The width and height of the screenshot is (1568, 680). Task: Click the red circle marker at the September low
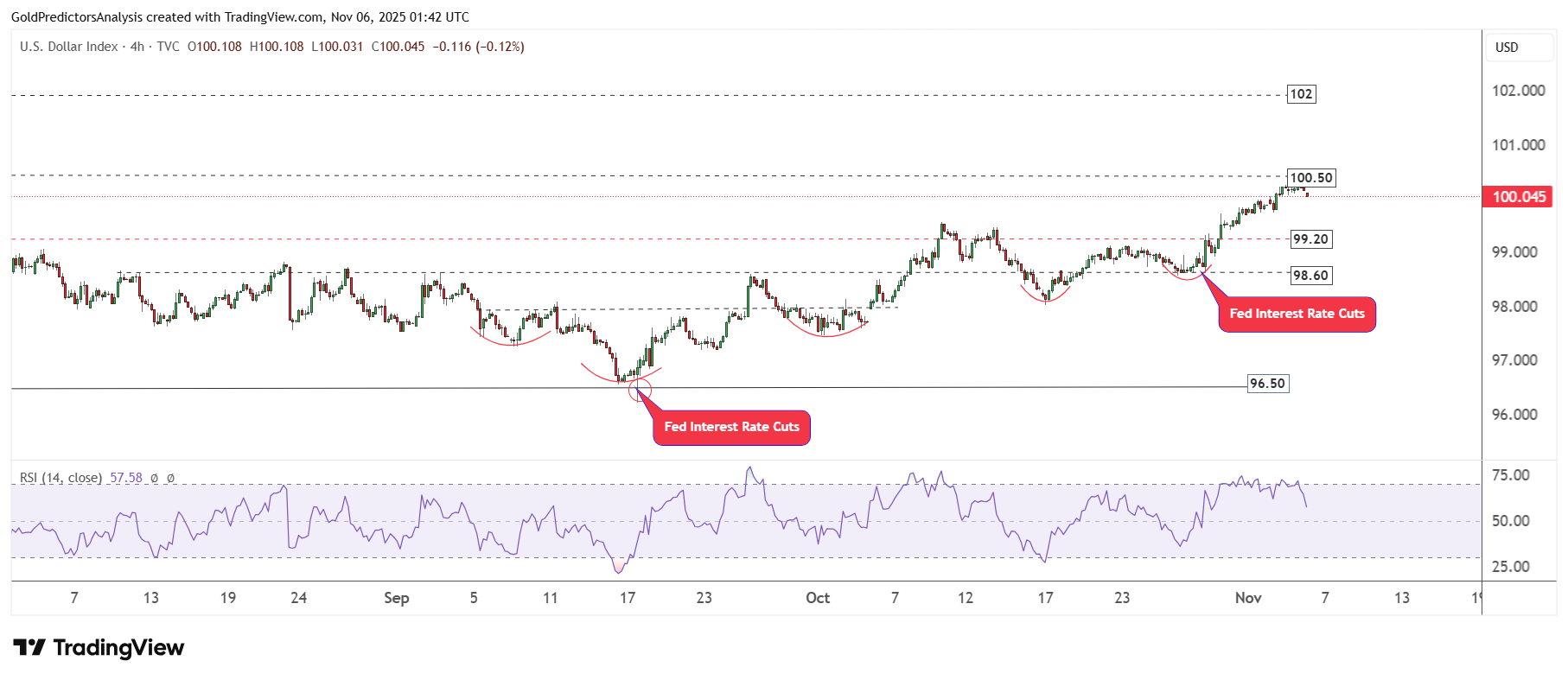click(640, 389)
